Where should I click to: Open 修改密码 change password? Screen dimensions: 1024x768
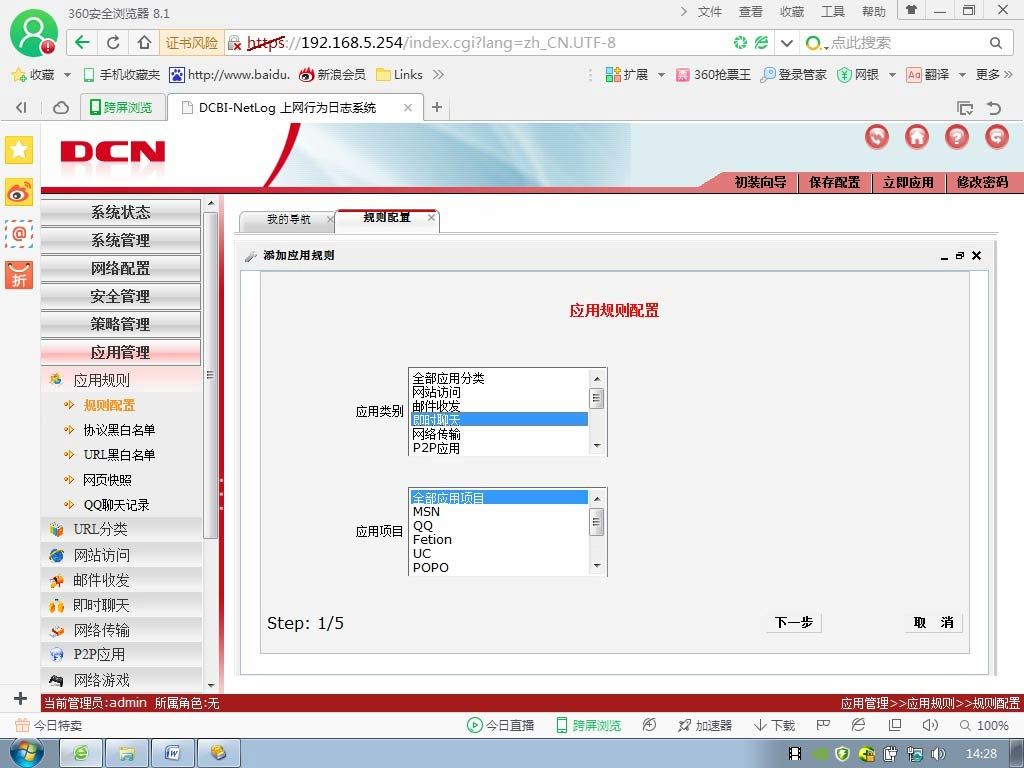(982, 182)
